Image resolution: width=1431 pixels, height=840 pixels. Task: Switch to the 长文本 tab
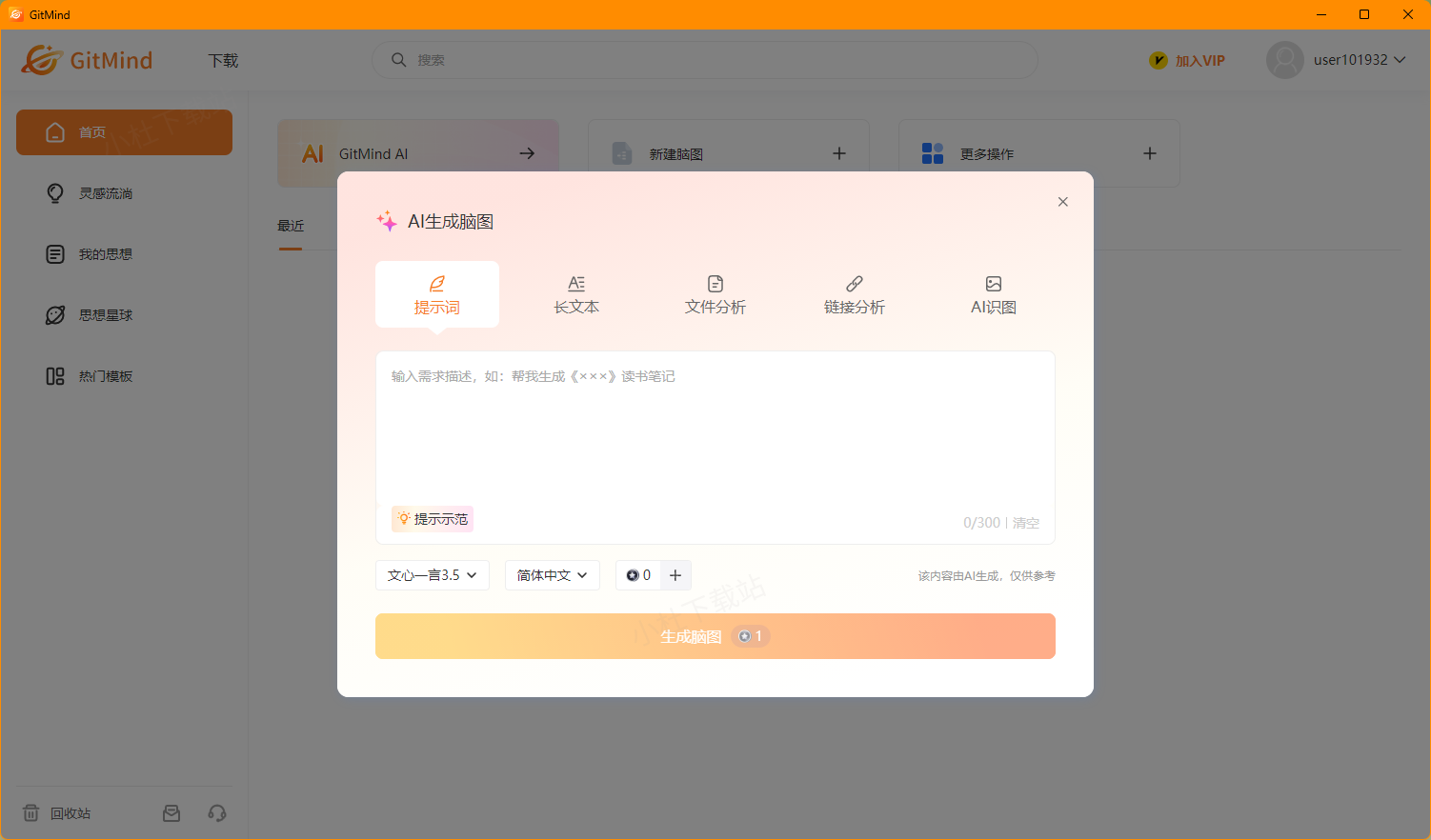pyautogui.click(x=576, y=294)
